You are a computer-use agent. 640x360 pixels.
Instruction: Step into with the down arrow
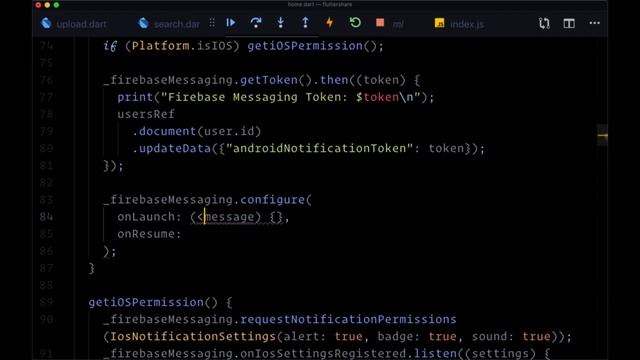coord(280,23)
